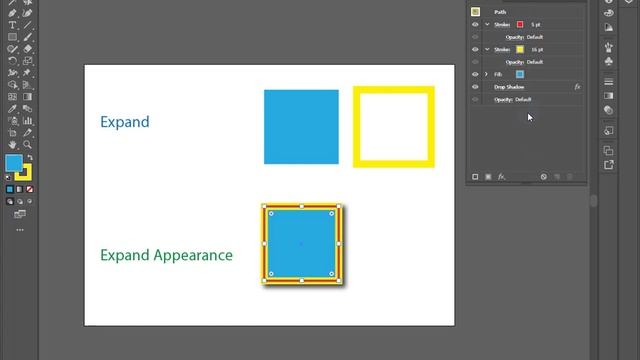Open Symbols panel from right dock

609,62
